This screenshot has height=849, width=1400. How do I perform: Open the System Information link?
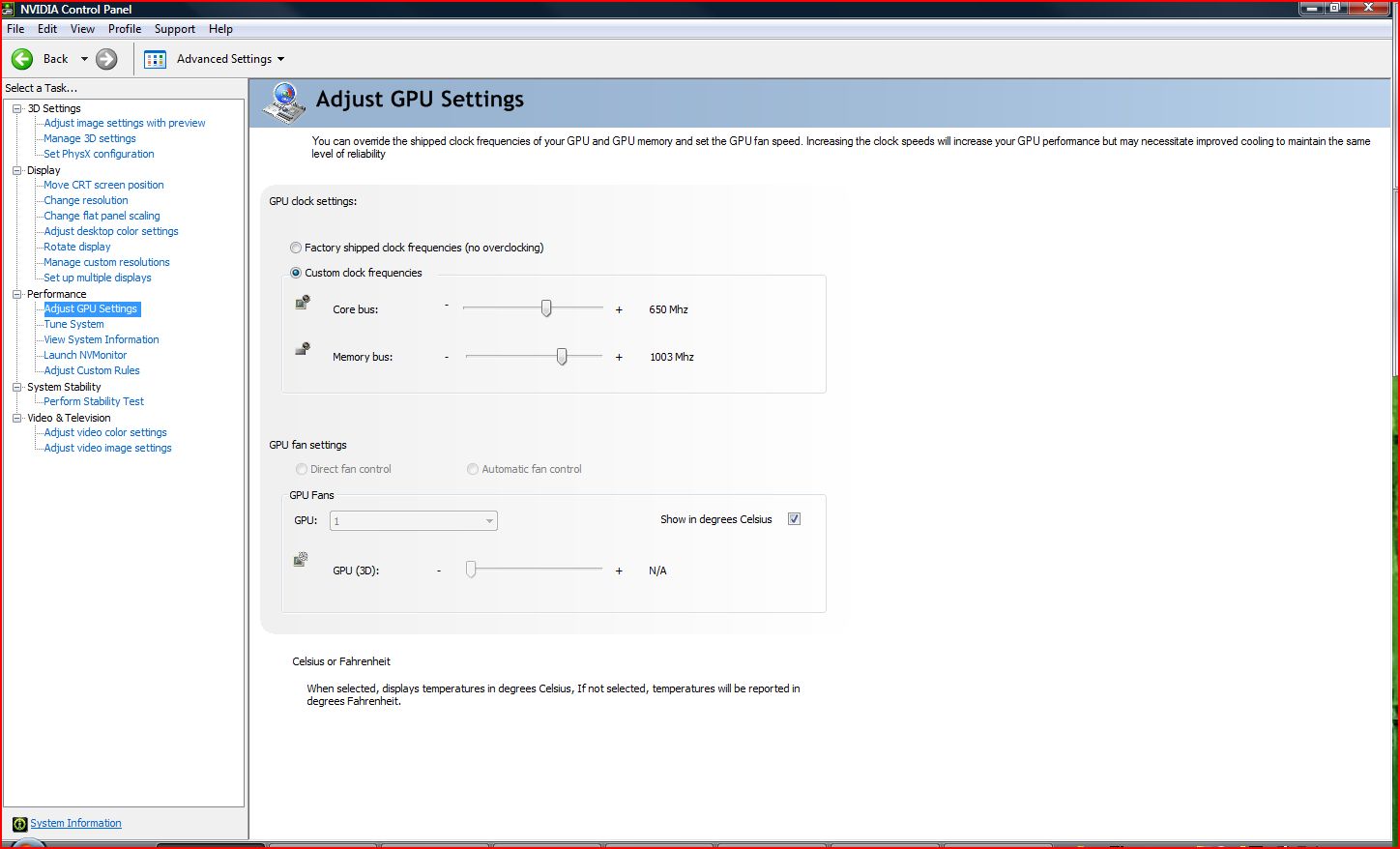[75, 824]
